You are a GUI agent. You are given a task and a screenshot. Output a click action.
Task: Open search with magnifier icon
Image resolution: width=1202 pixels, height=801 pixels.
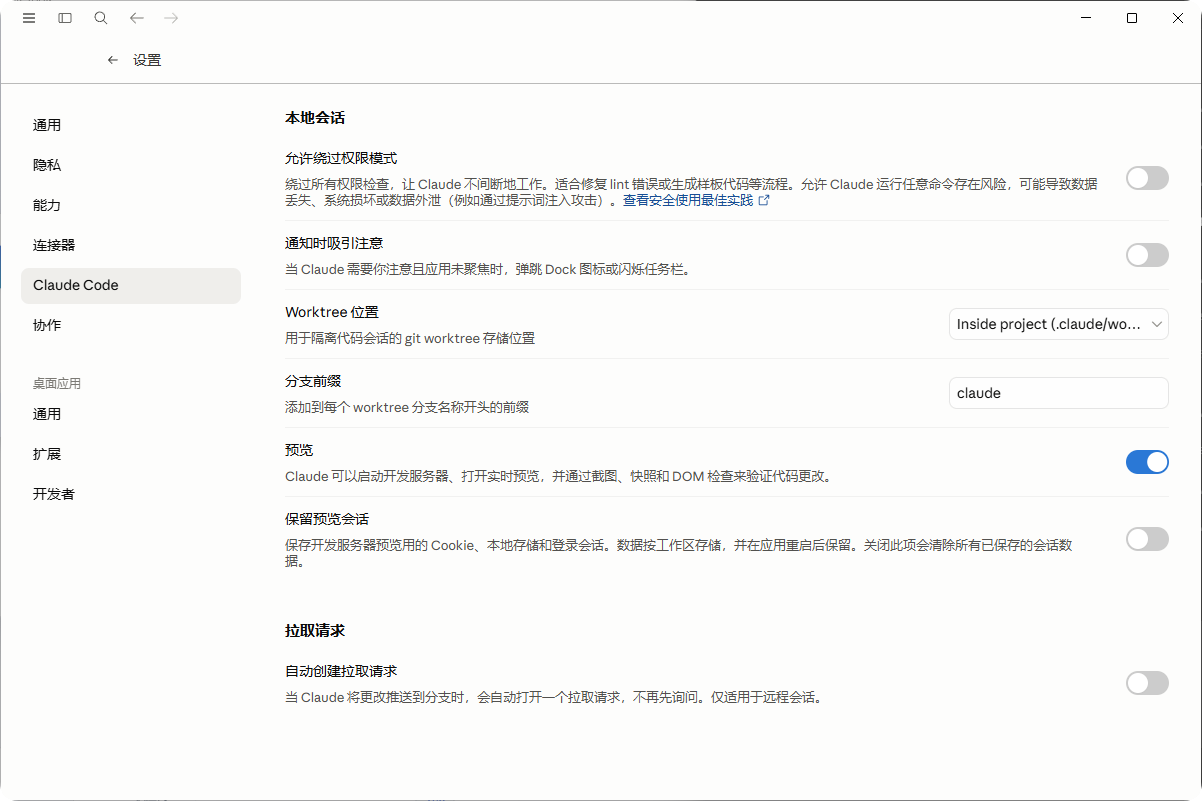101,18
